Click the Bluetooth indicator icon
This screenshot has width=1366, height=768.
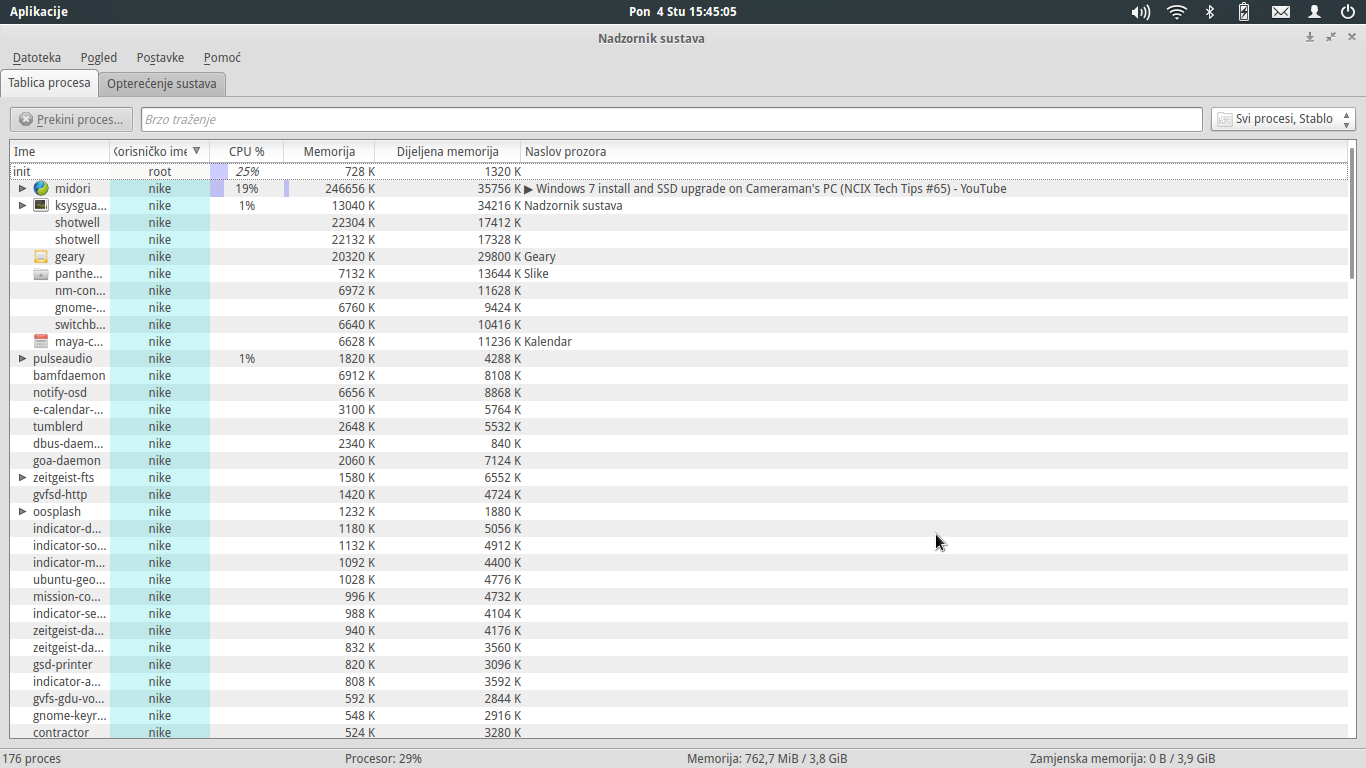(x=1209, y=12)
